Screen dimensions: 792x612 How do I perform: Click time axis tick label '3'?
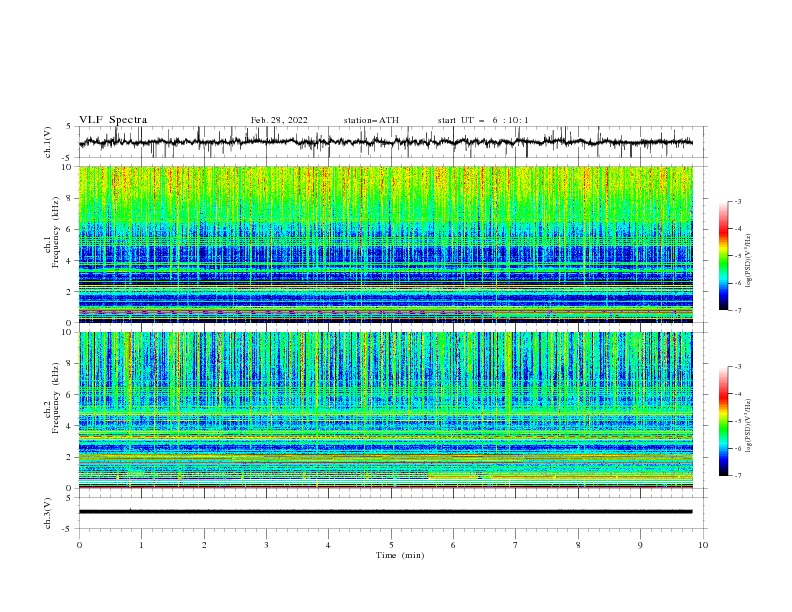266,545
